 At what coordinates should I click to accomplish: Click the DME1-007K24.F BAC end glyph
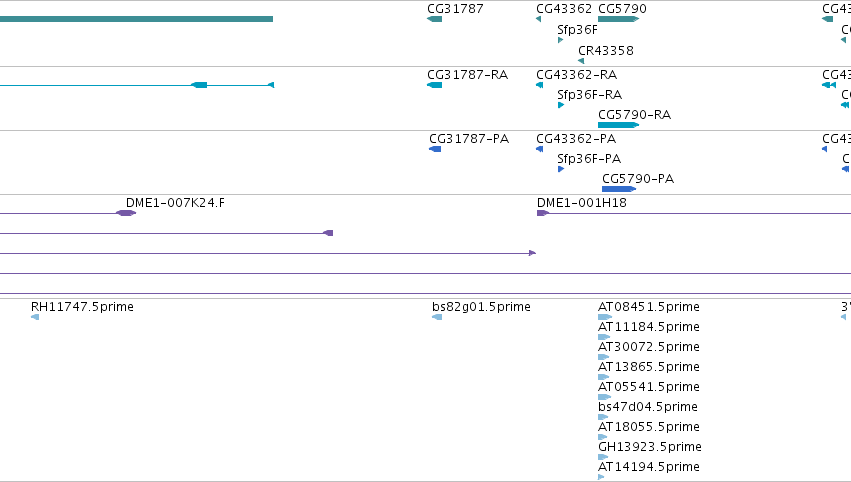(126, 213)
